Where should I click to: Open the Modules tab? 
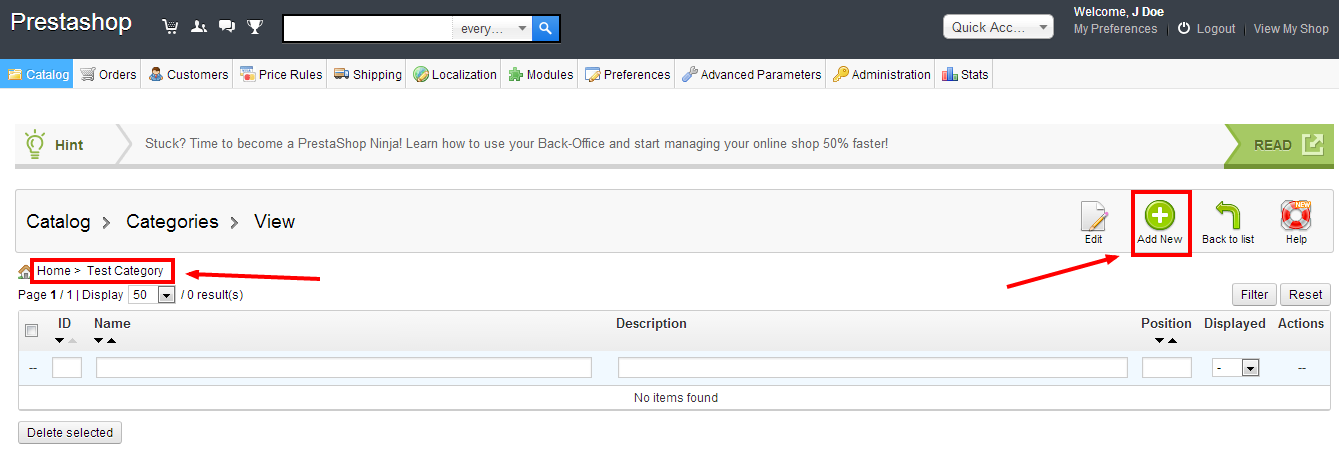540,74
